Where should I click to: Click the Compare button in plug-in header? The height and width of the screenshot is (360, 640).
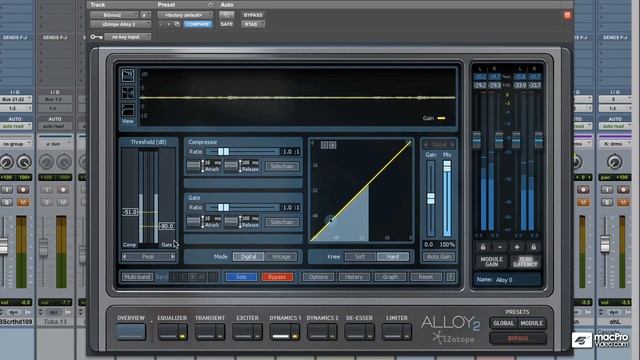[x=198, y=24]
